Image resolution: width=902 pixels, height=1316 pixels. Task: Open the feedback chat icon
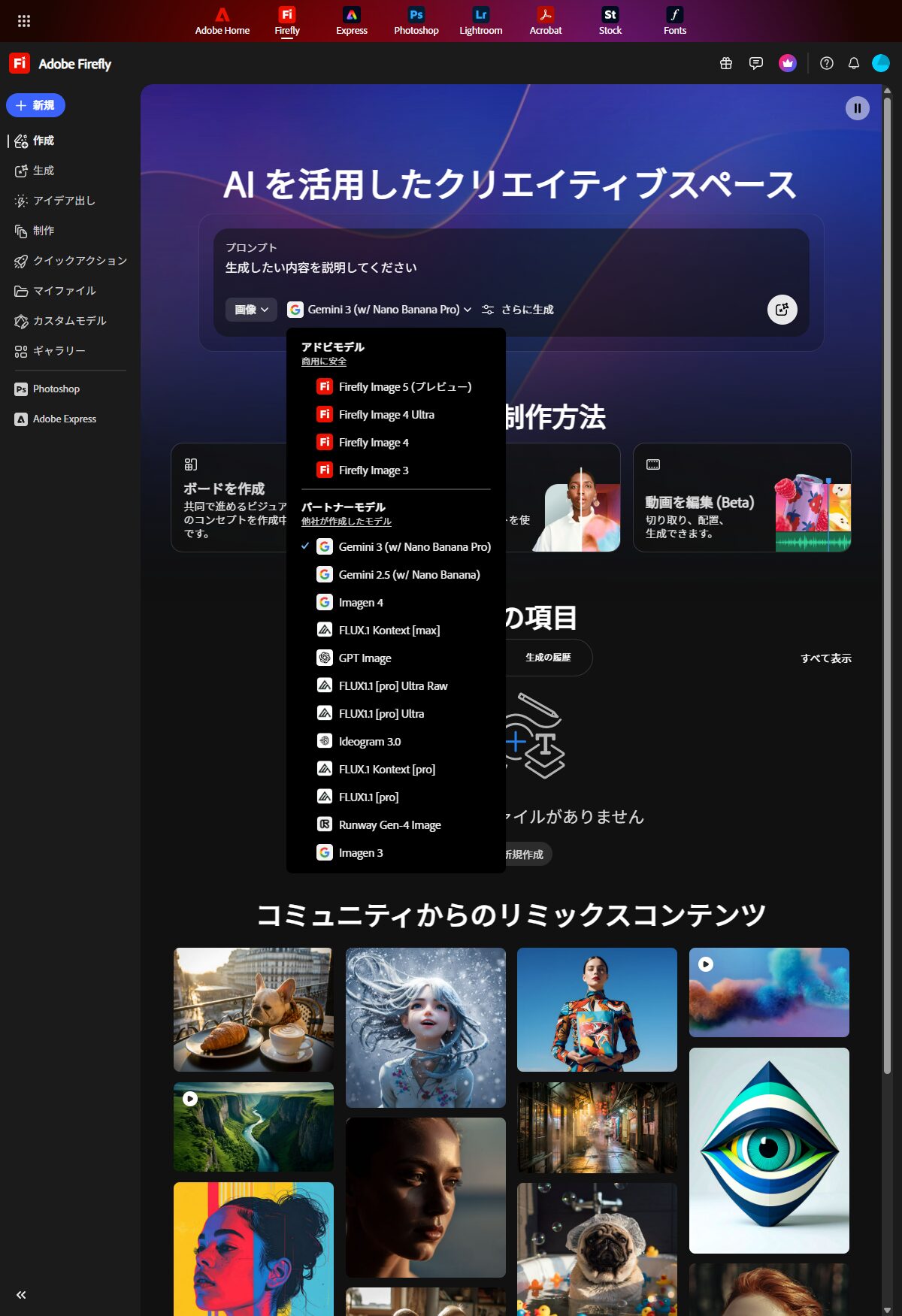click(756, 63)
